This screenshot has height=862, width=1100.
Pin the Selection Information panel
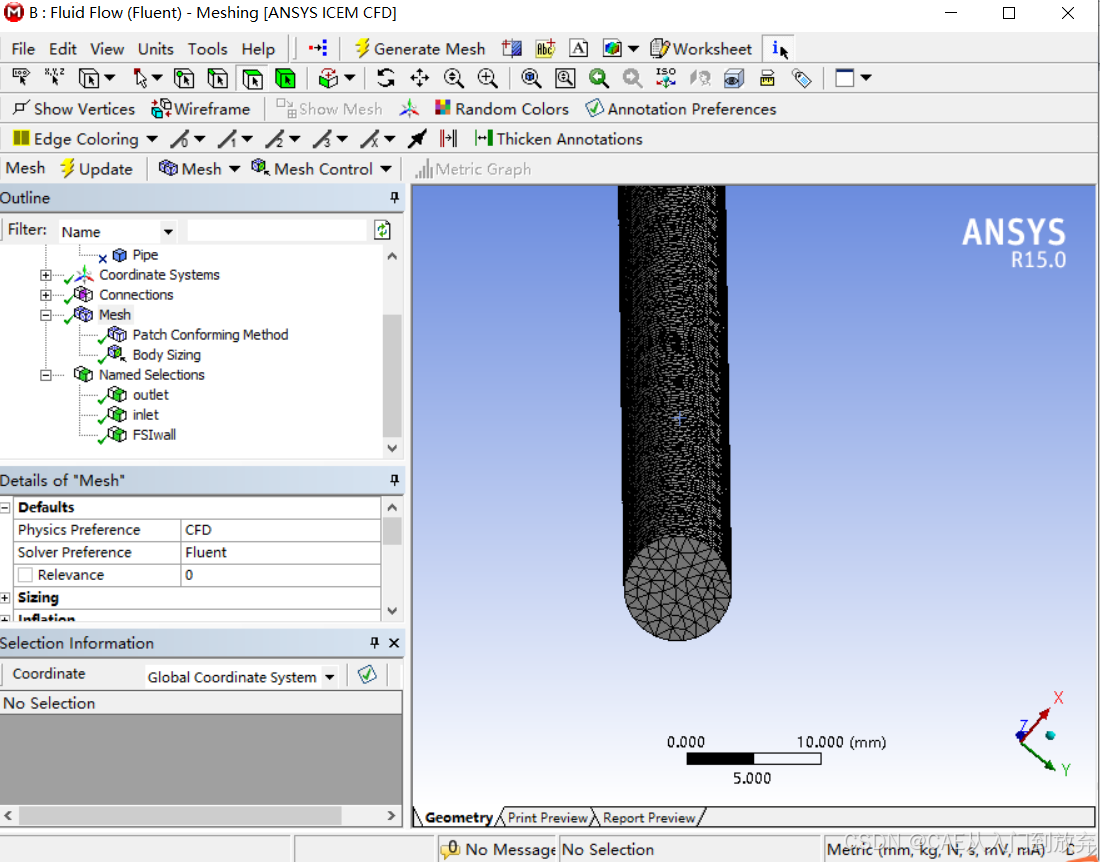tap(374, 642)
